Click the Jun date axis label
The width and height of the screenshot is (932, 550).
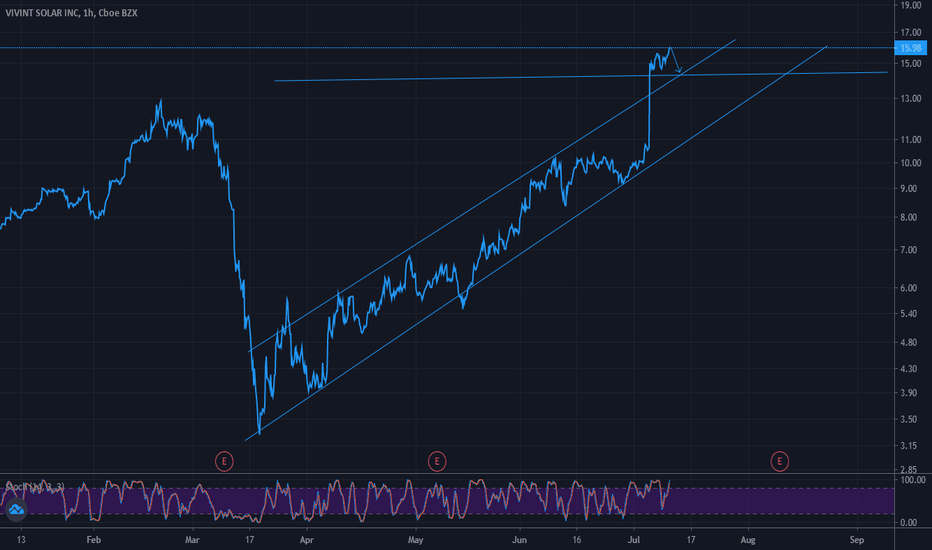(x=519, y=540)
